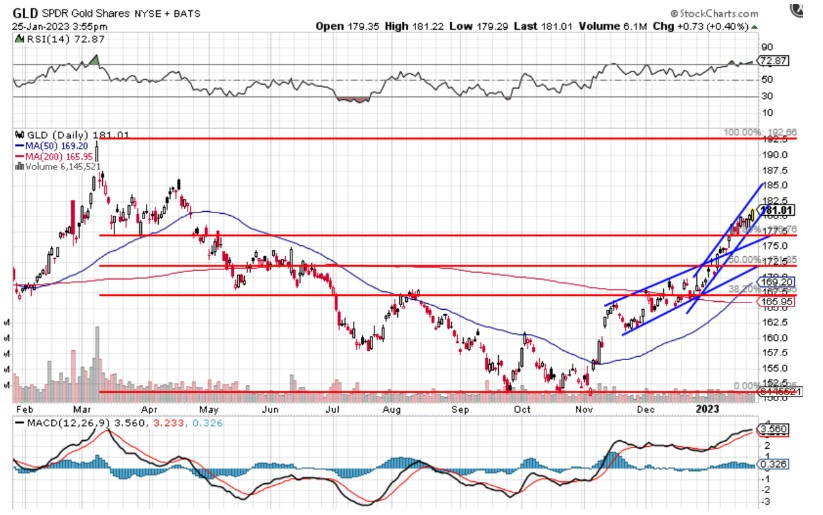This screenshot has height=515, width=823.
Task: Select the 181.01 last price tag
Action: click(777, 211)
